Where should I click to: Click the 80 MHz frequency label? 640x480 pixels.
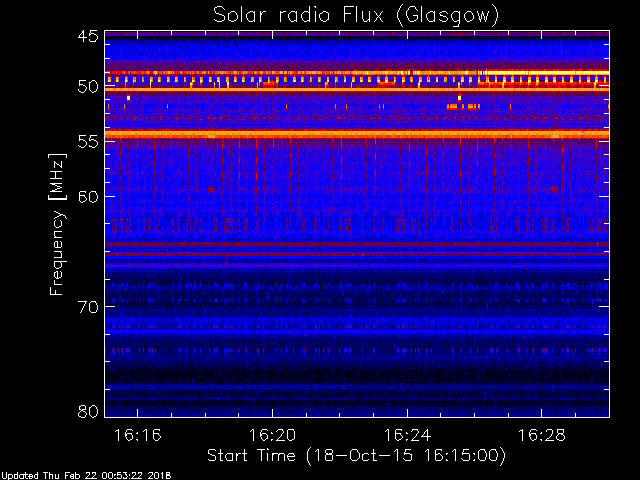pyautogui.click(x=88, y=411)
